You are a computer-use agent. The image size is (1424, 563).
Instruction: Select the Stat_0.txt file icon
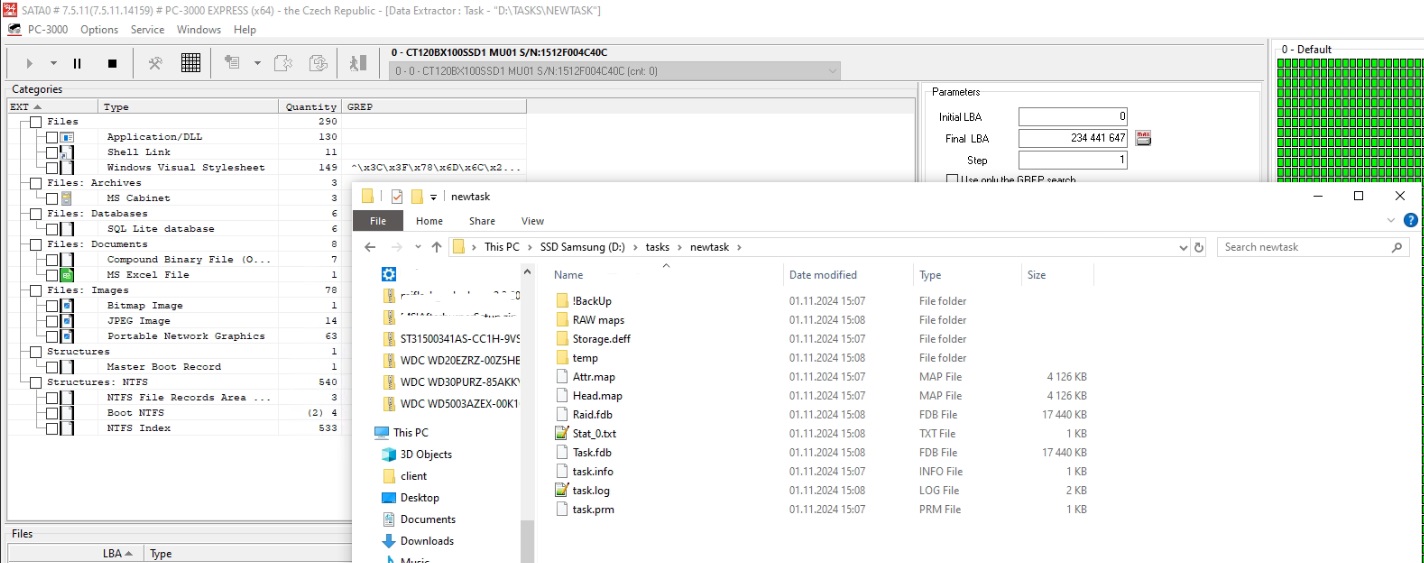coord(561,433)
